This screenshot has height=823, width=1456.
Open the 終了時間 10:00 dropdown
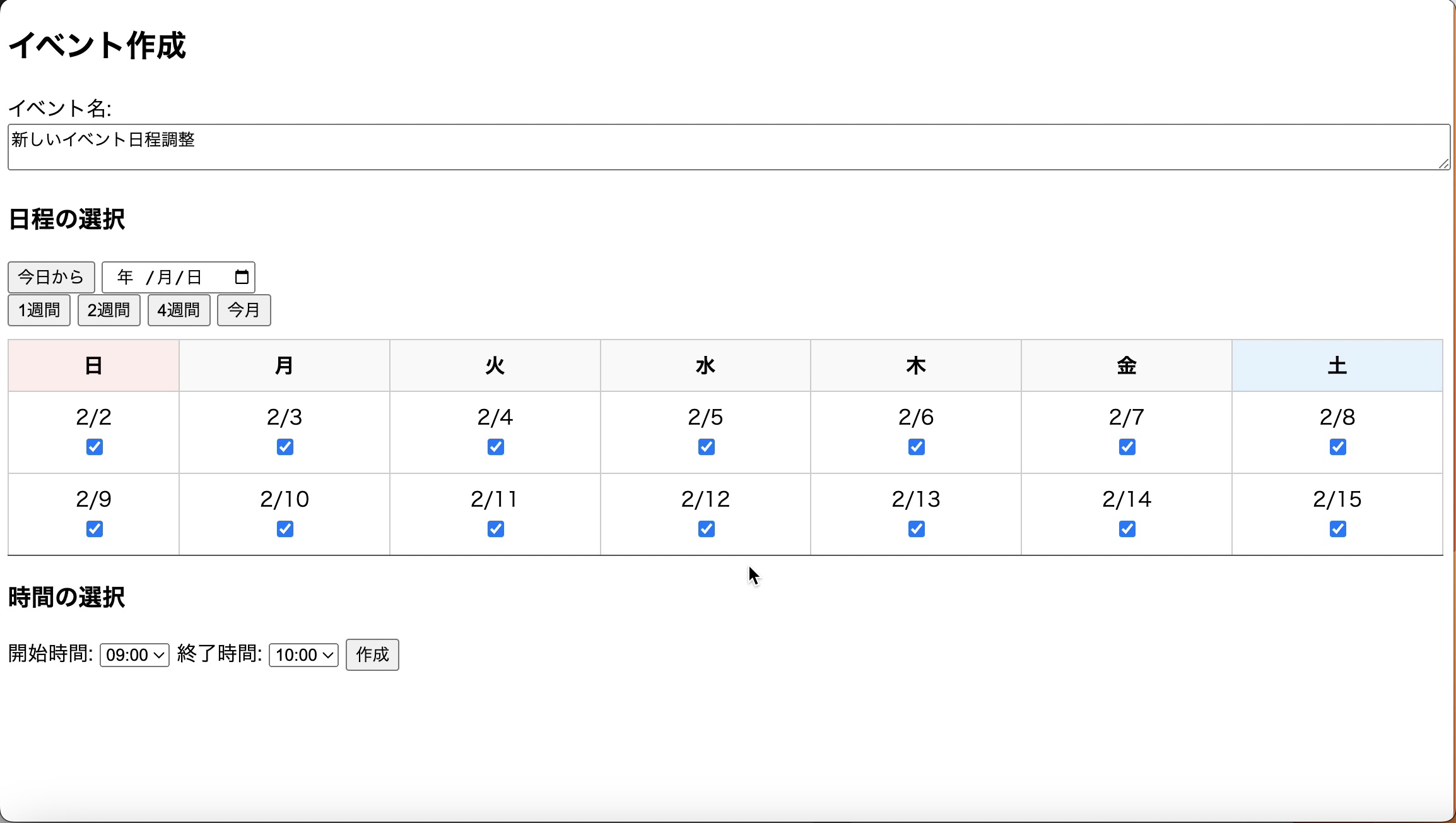point(303,655)
